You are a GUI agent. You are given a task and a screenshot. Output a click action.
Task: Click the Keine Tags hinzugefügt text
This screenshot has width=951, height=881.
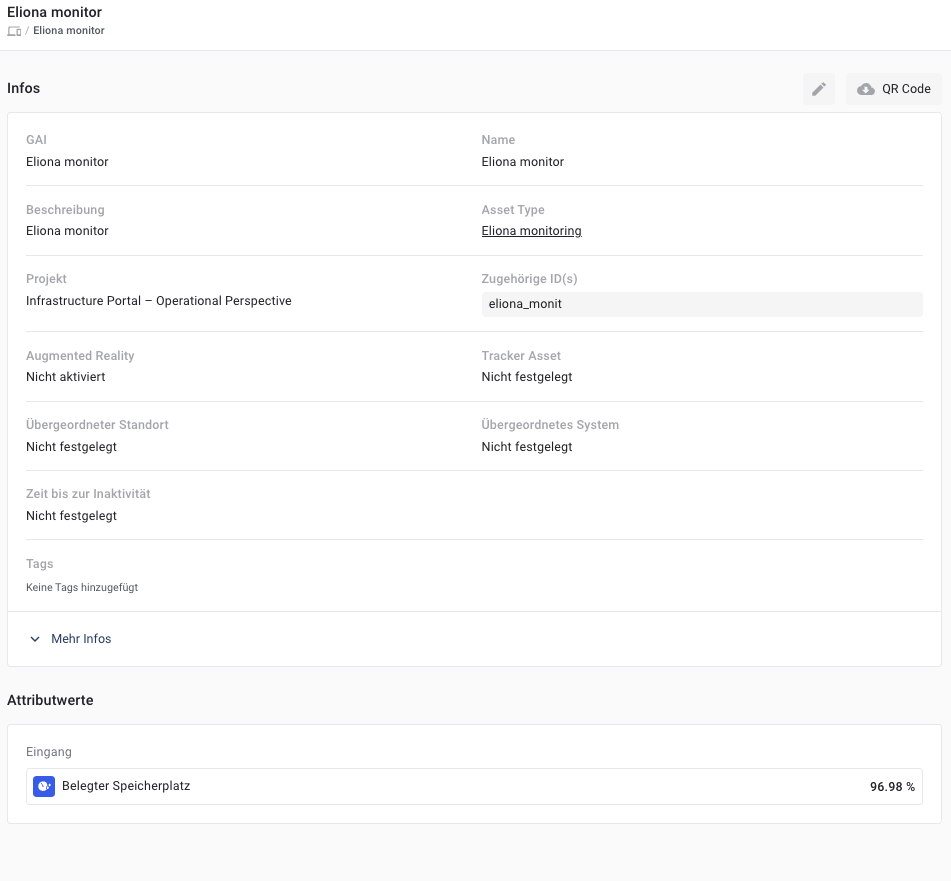point(82,588)
